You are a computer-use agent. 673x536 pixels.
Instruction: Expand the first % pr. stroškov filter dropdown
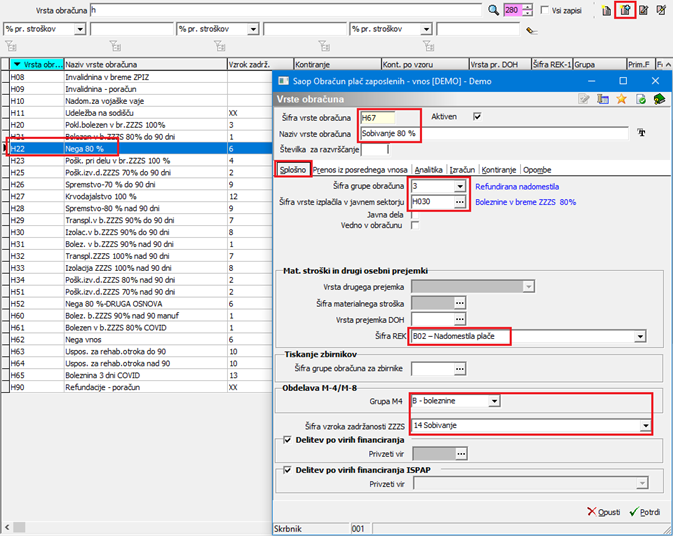click(x=80, y=29)
